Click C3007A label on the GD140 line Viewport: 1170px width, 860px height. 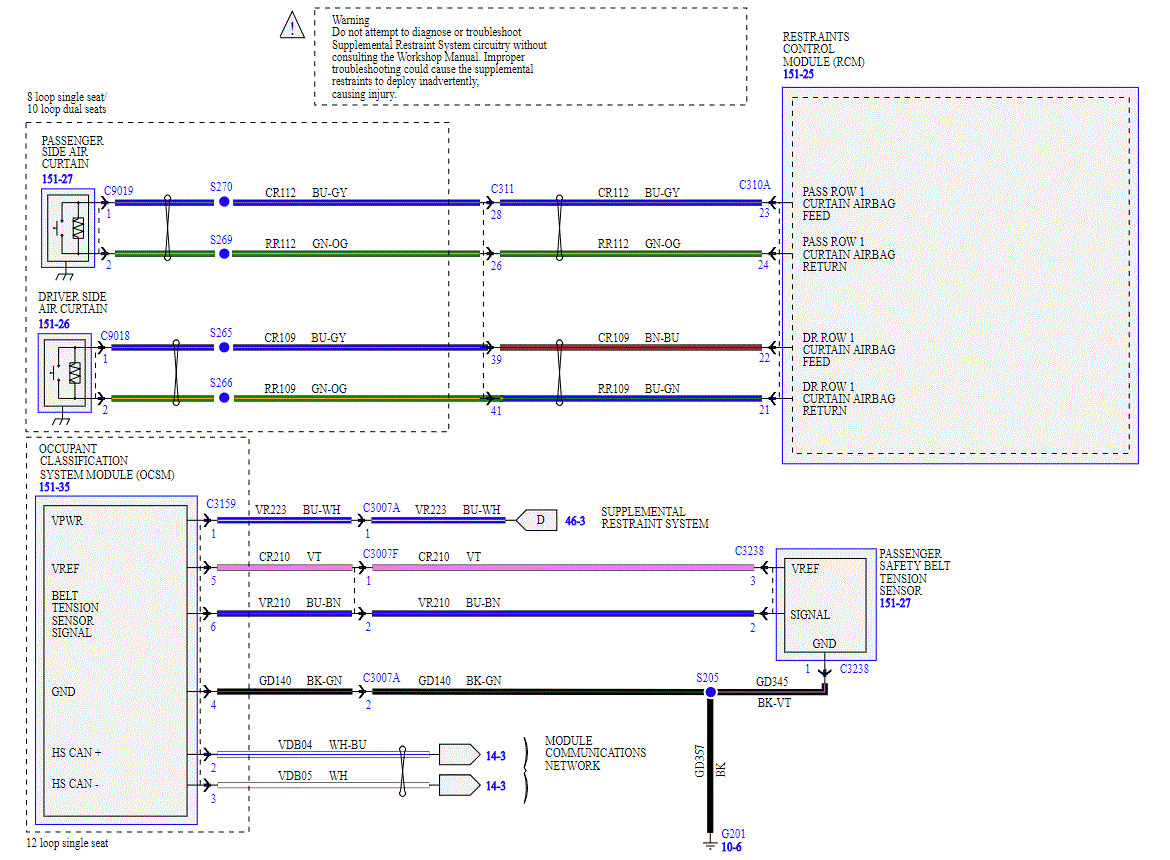(x=381, y=678)
